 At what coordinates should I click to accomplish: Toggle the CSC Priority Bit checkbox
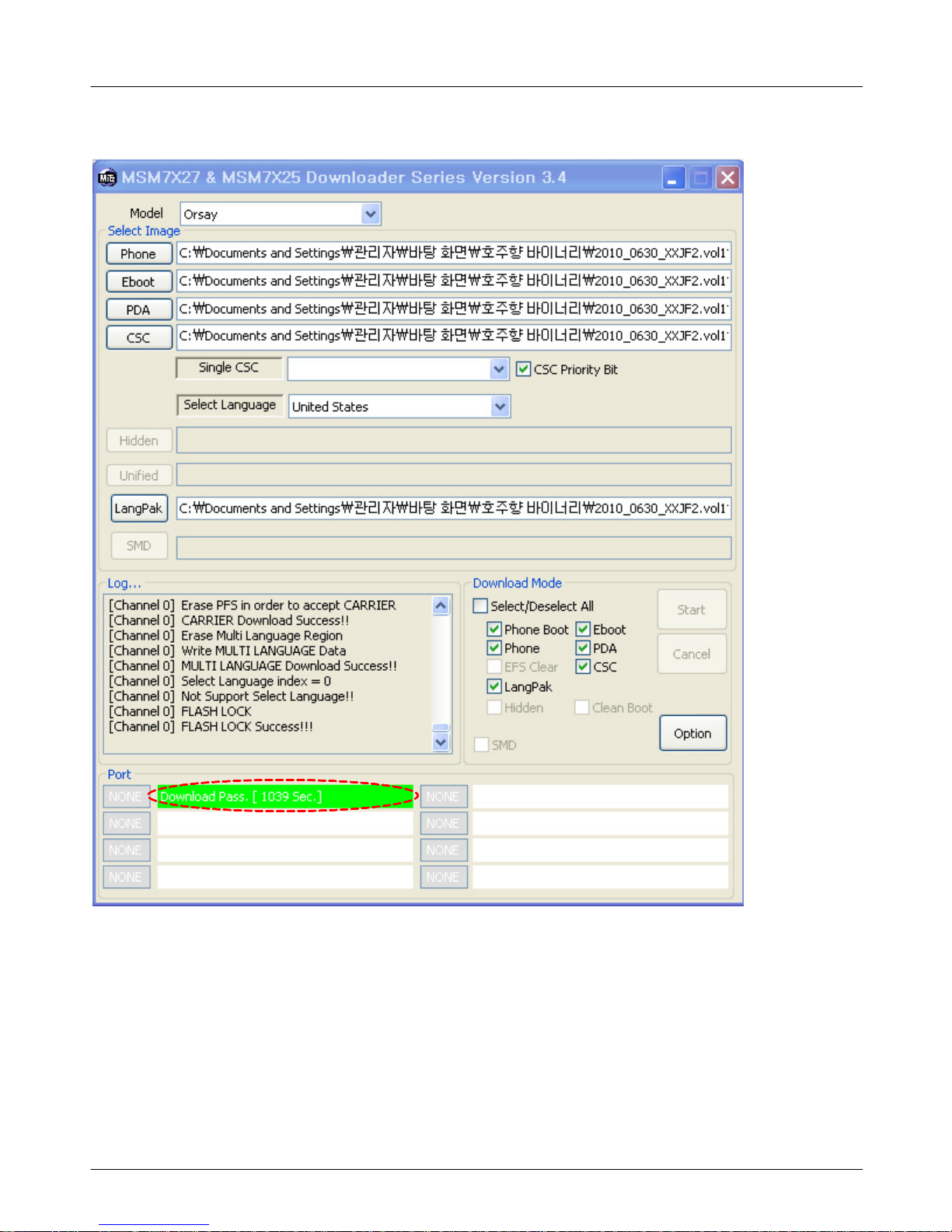[x=524, y=369]
